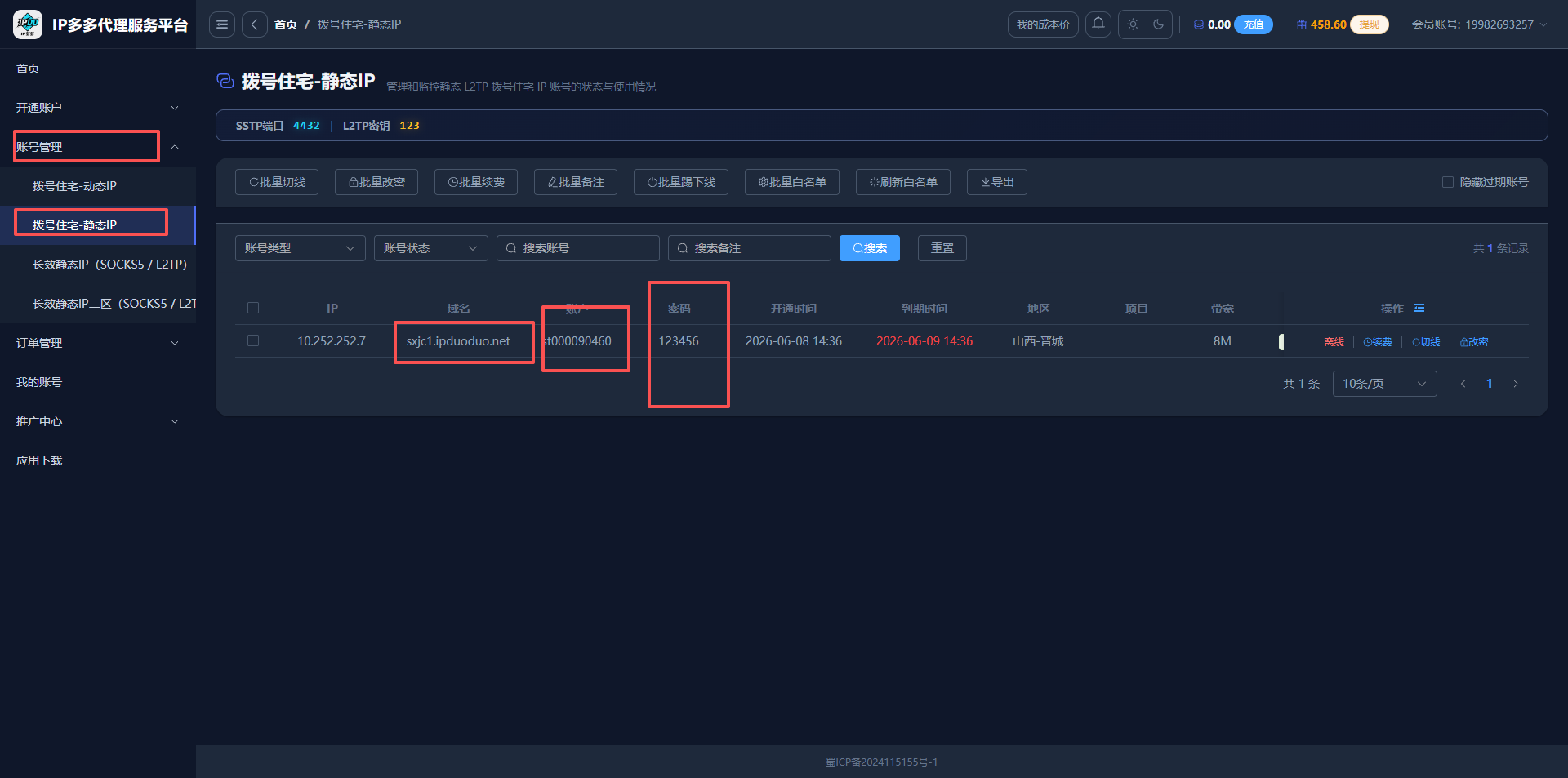Viewport: 1568px width, 778px height.
Task: Expand the 订单管理 sidebar menu
Action: (98, 343)
